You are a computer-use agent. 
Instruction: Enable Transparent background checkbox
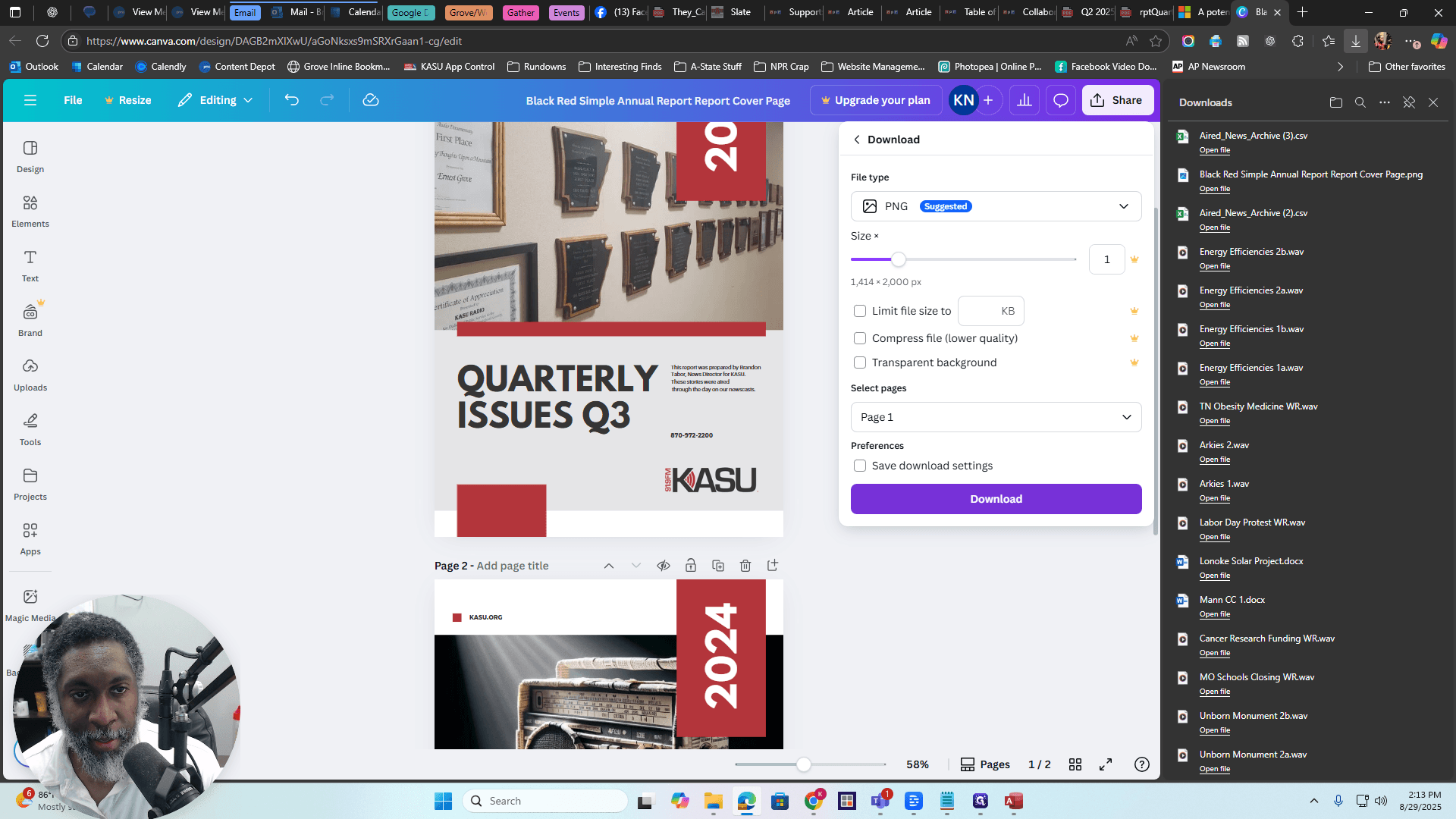point(860,362)
